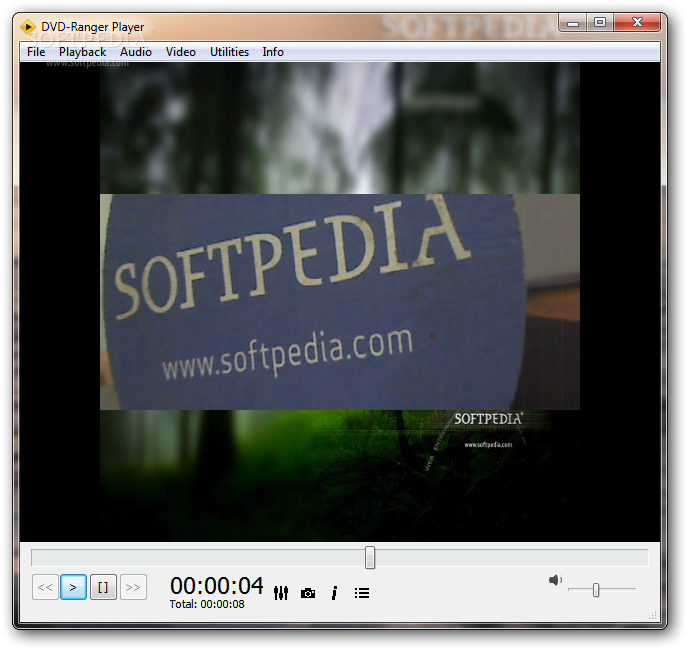Image resolution: width=688 pixels, height=650 pixels.
Task: Click the seek bar handle
Action: pos(370,557)
